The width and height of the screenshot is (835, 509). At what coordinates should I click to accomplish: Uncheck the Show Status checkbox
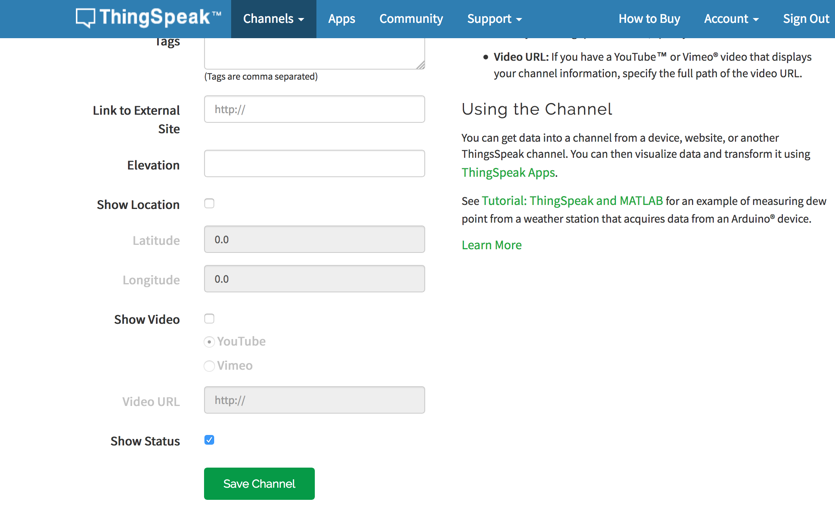209,440
